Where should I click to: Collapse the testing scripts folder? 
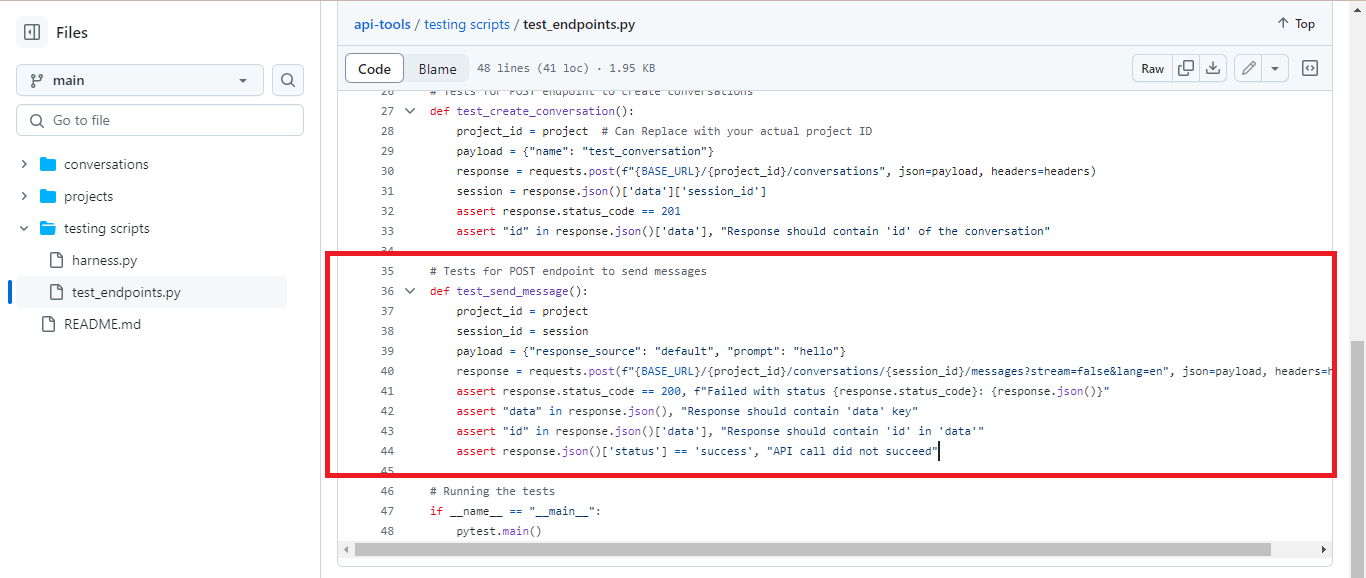click(24, 228)
